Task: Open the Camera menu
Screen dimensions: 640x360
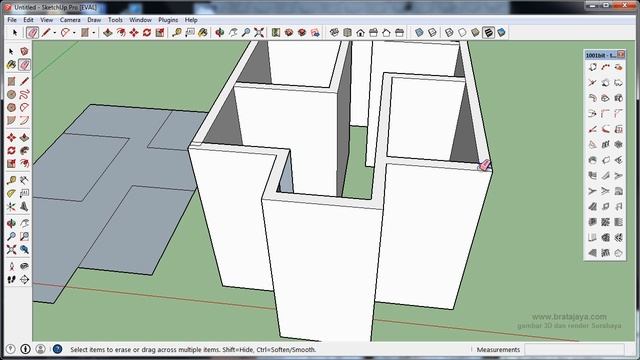Action: 70,20
